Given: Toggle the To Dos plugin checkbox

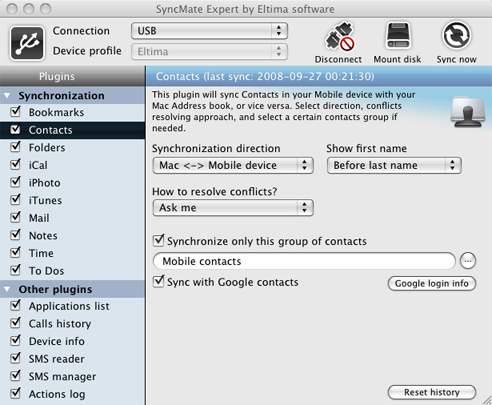Looking at the screenshot, I should [15, 270].
